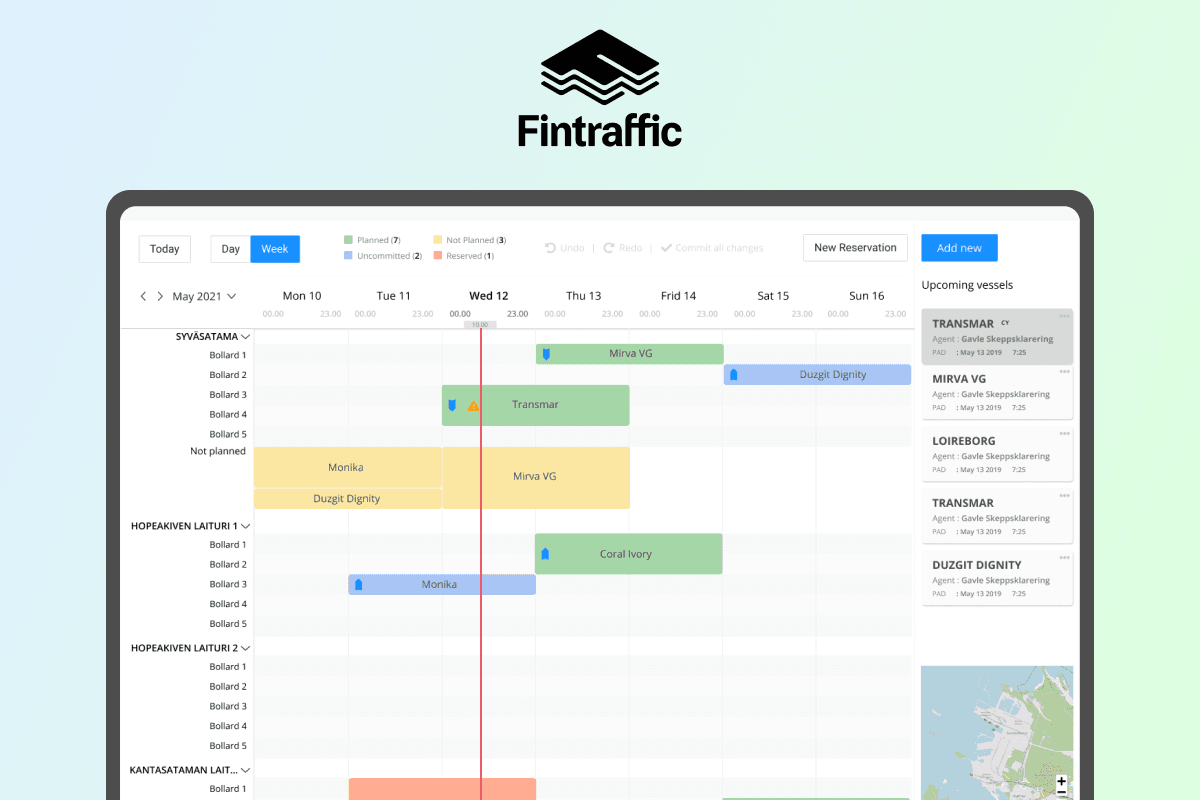
Task: Click the Thu 13 day header
Action: coord(583,296)
